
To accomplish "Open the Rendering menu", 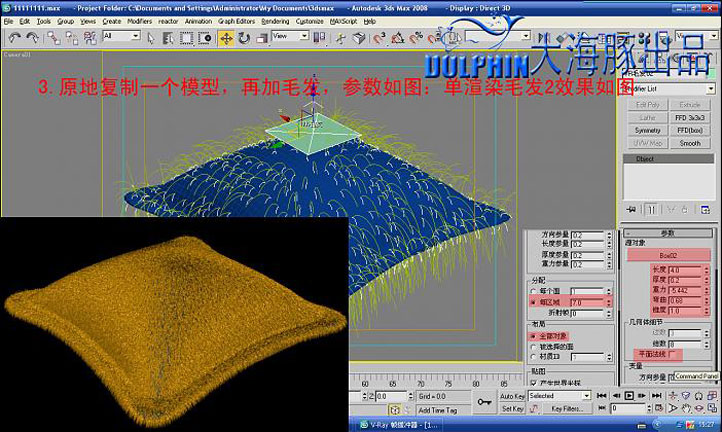I will (275, 21).
